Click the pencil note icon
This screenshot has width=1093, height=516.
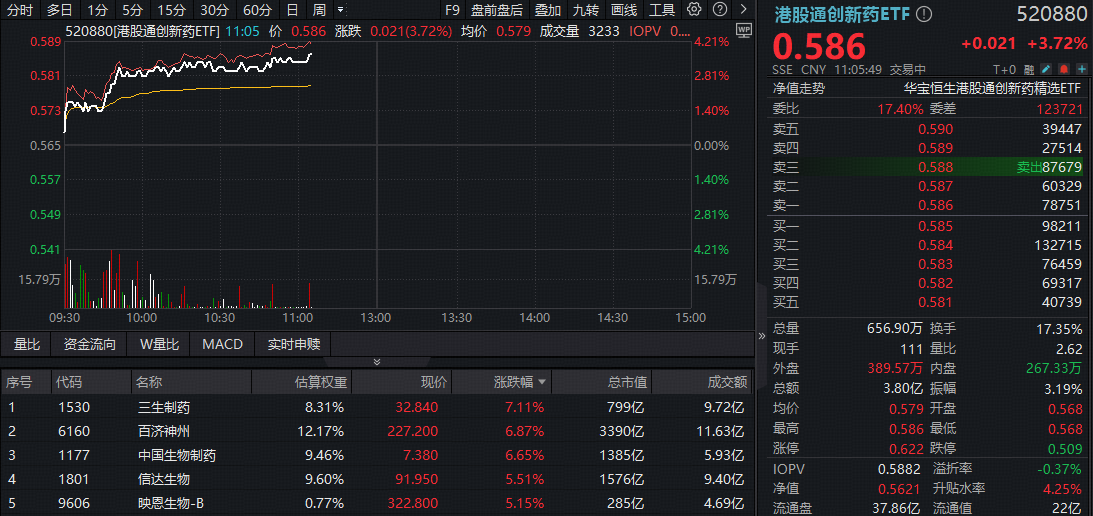pos(1046,70)
